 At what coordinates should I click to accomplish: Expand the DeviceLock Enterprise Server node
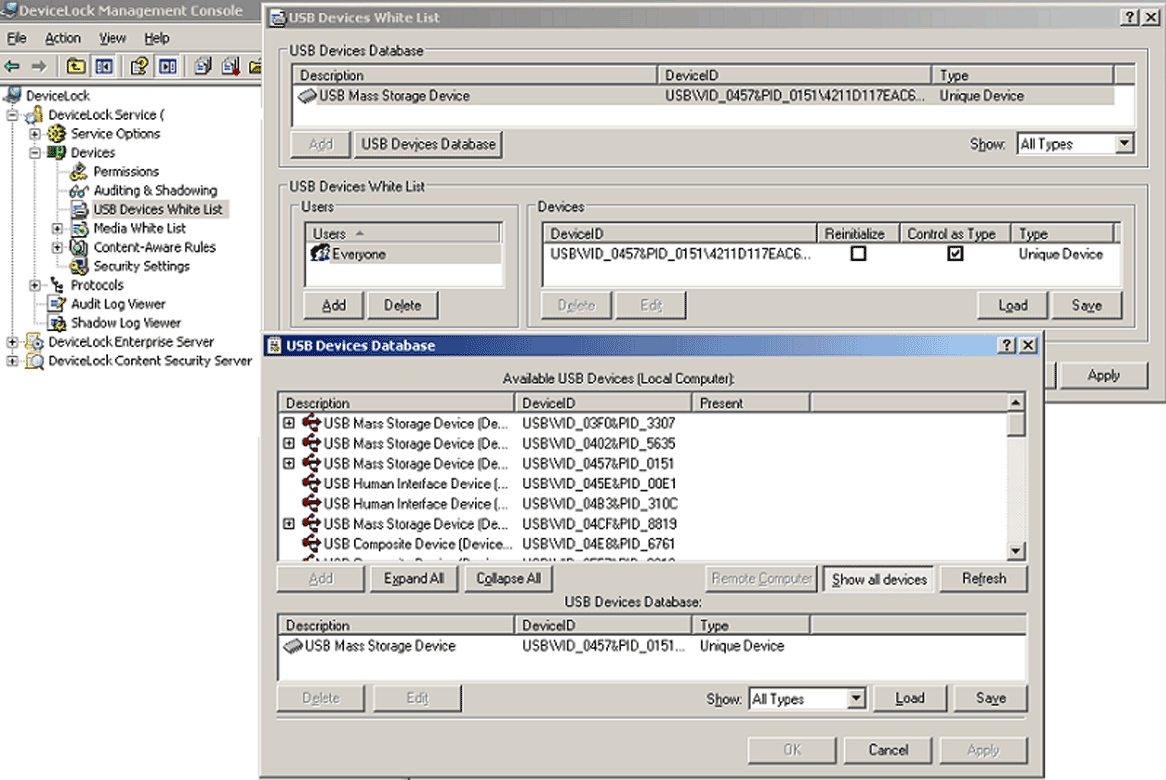12,342
